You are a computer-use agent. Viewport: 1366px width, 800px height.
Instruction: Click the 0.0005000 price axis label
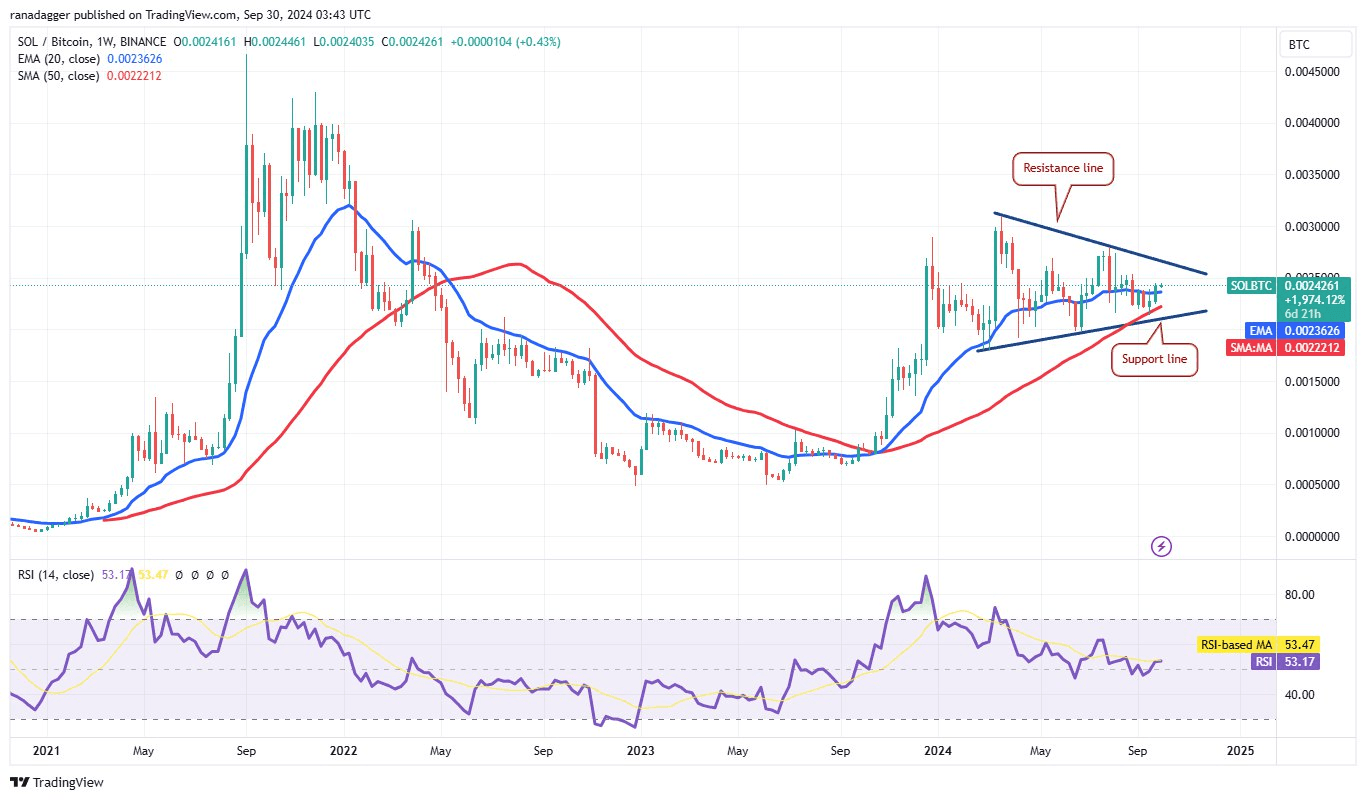click(x=1311, y=485)
